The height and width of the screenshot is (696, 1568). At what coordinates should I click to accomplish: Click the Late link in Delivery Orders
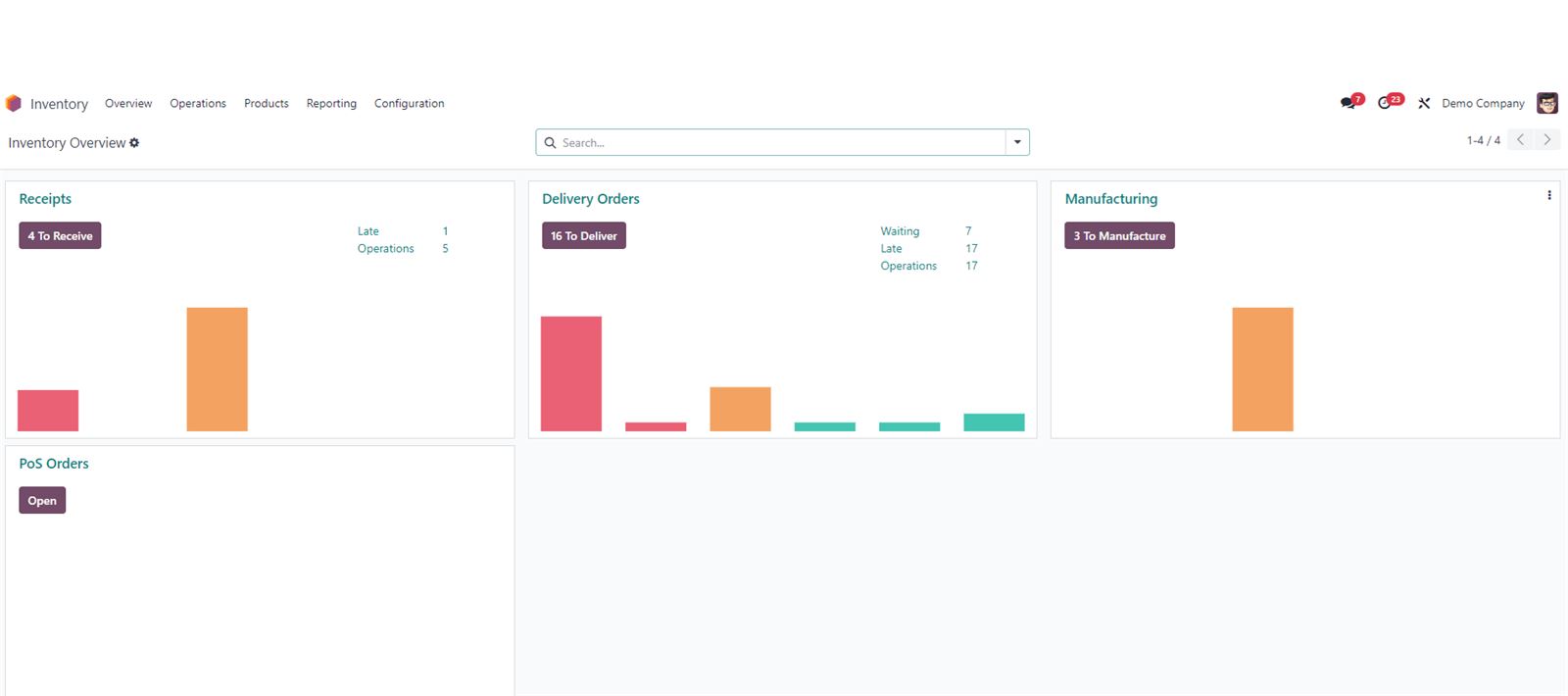pyautogui.click(x=891, y=249)
